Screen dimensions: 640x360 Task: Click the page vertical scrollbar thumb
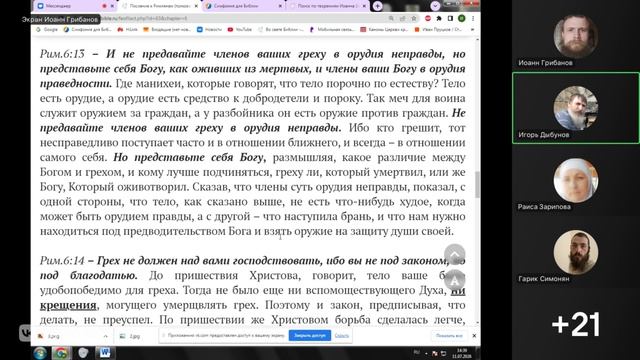(x=477, y=184)
